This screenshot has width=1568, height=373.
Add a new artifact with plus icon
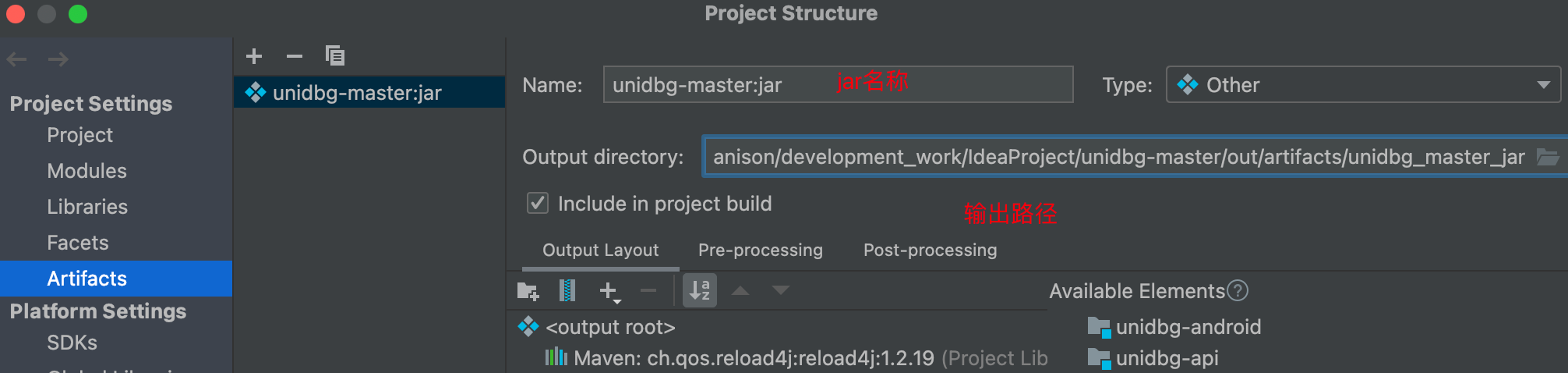254,56
